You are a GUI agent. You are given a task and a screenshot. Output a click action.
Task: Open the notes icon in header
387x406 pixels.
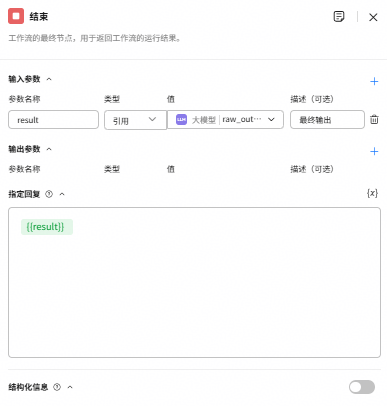point(339,16)
